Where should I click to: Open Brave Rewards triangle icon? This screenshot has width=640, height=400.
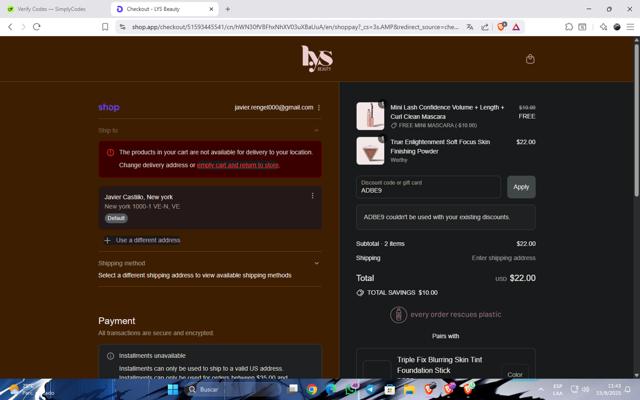[516, 27]
